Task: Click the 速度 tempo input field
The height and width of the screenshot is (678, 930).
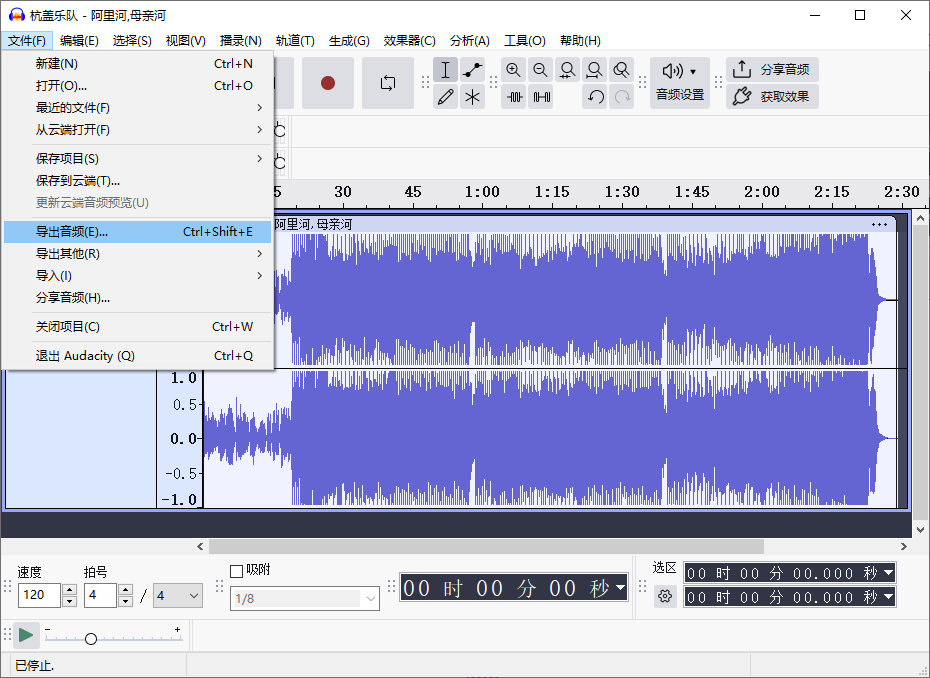Action: click(x=39, y=596)
